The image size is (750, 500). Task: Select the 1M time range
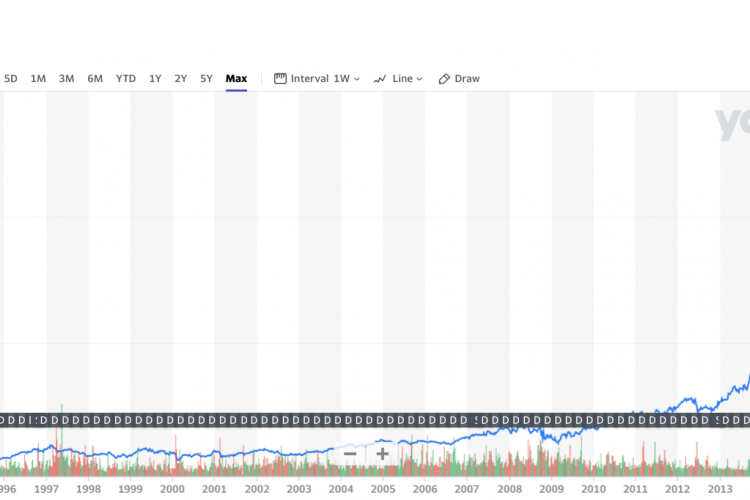(x=38, y=79)
